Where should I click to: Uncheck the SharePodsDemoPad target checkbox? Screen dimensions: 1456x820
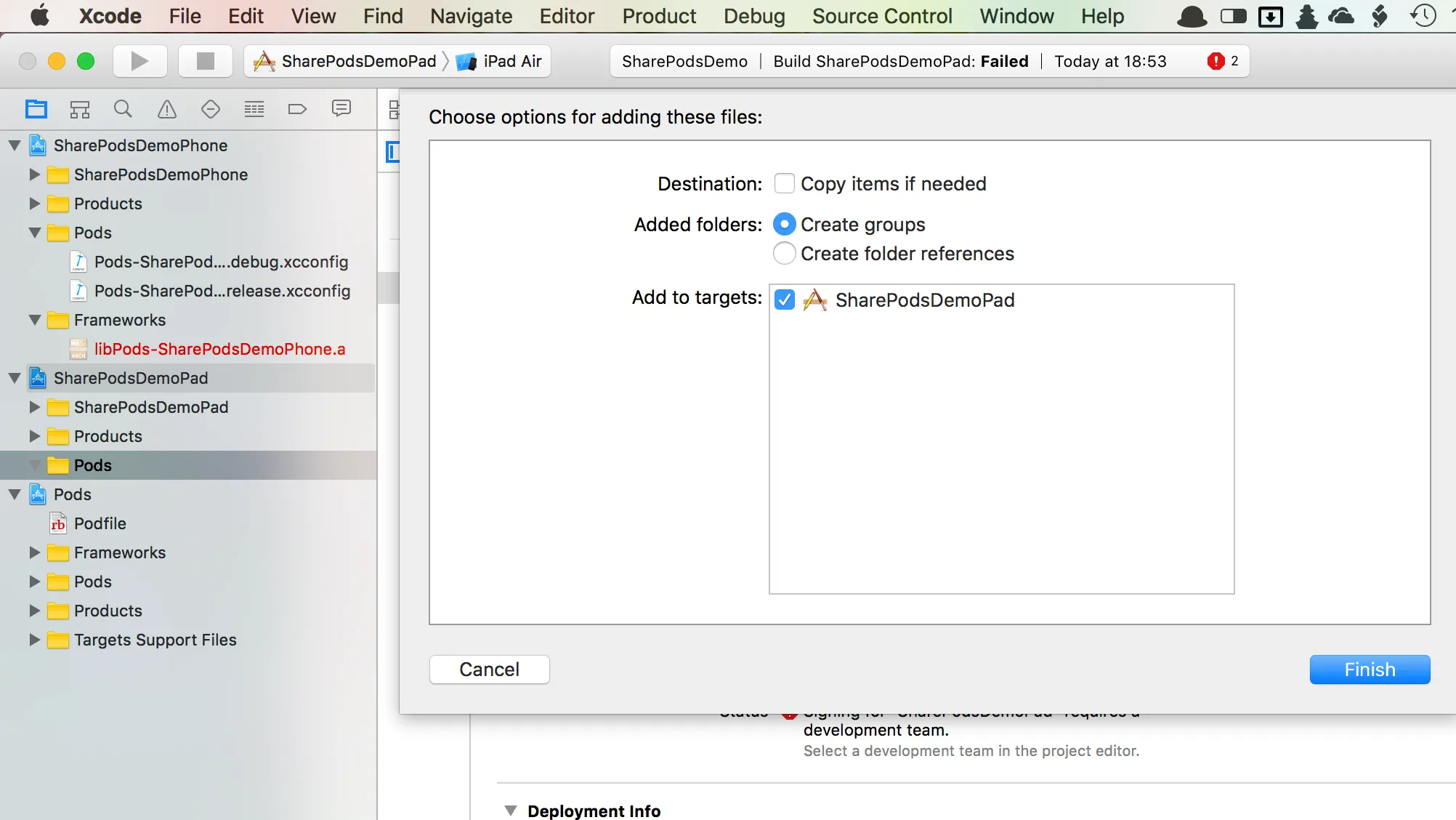[785, 300]
